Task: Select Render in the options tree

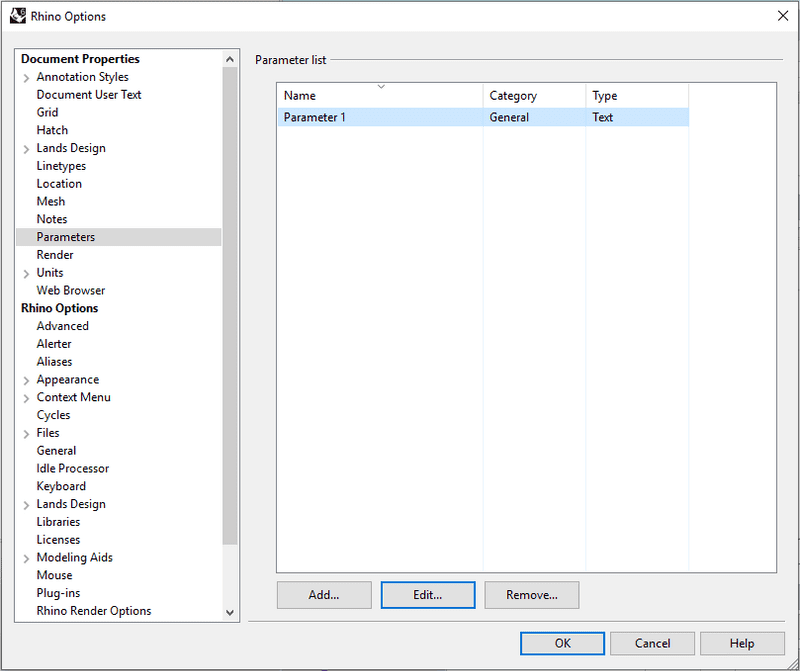Action: click(55, 255)
